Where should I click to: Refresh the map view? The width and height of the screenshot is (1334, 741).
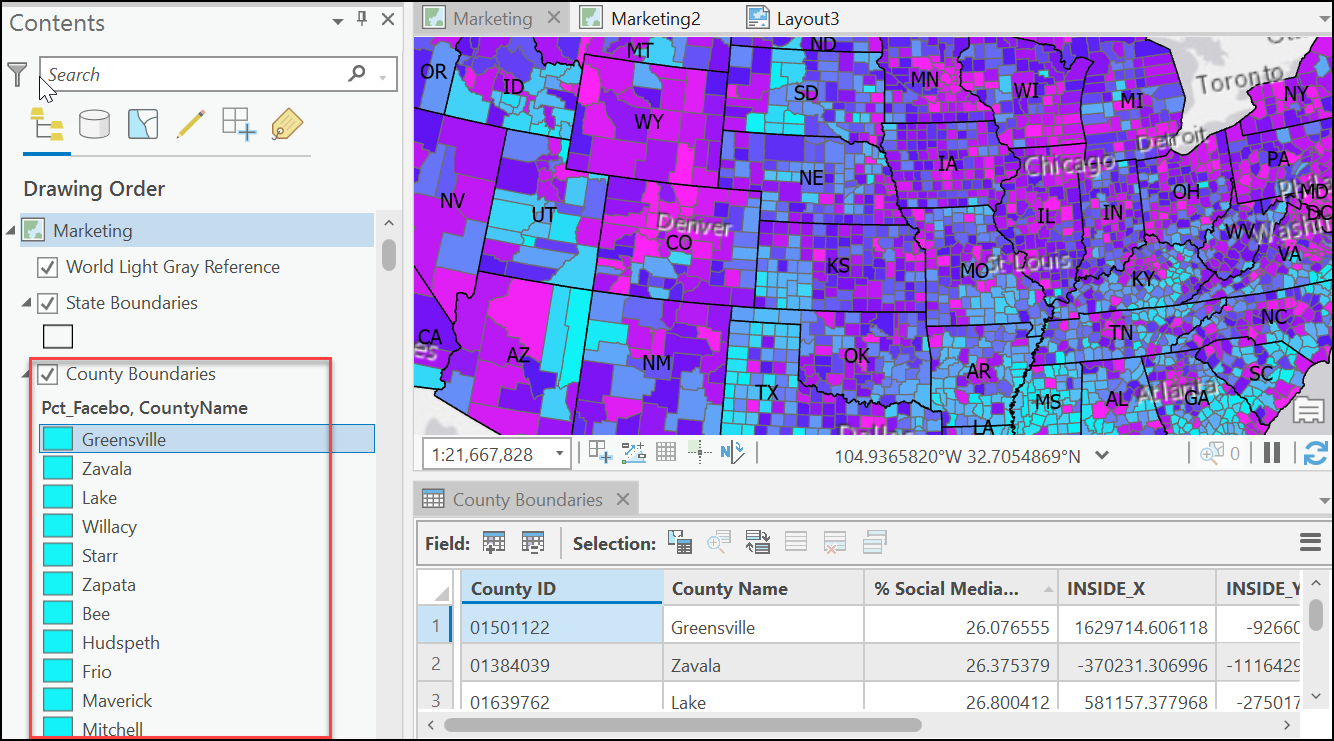pos(1316,453)
